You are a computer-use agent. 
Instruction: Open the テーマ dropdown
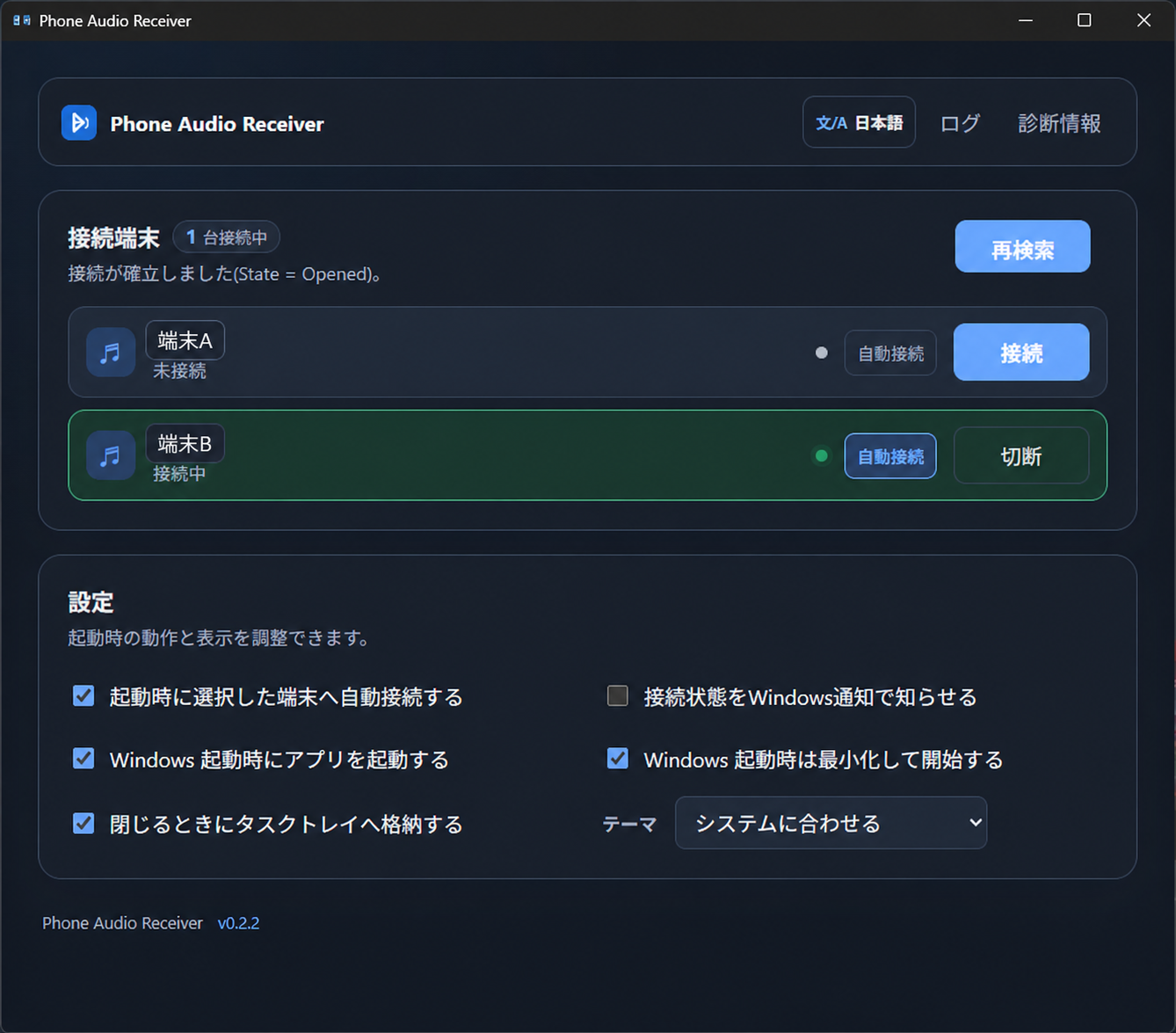pyautogui.click(x=831, y=823)
